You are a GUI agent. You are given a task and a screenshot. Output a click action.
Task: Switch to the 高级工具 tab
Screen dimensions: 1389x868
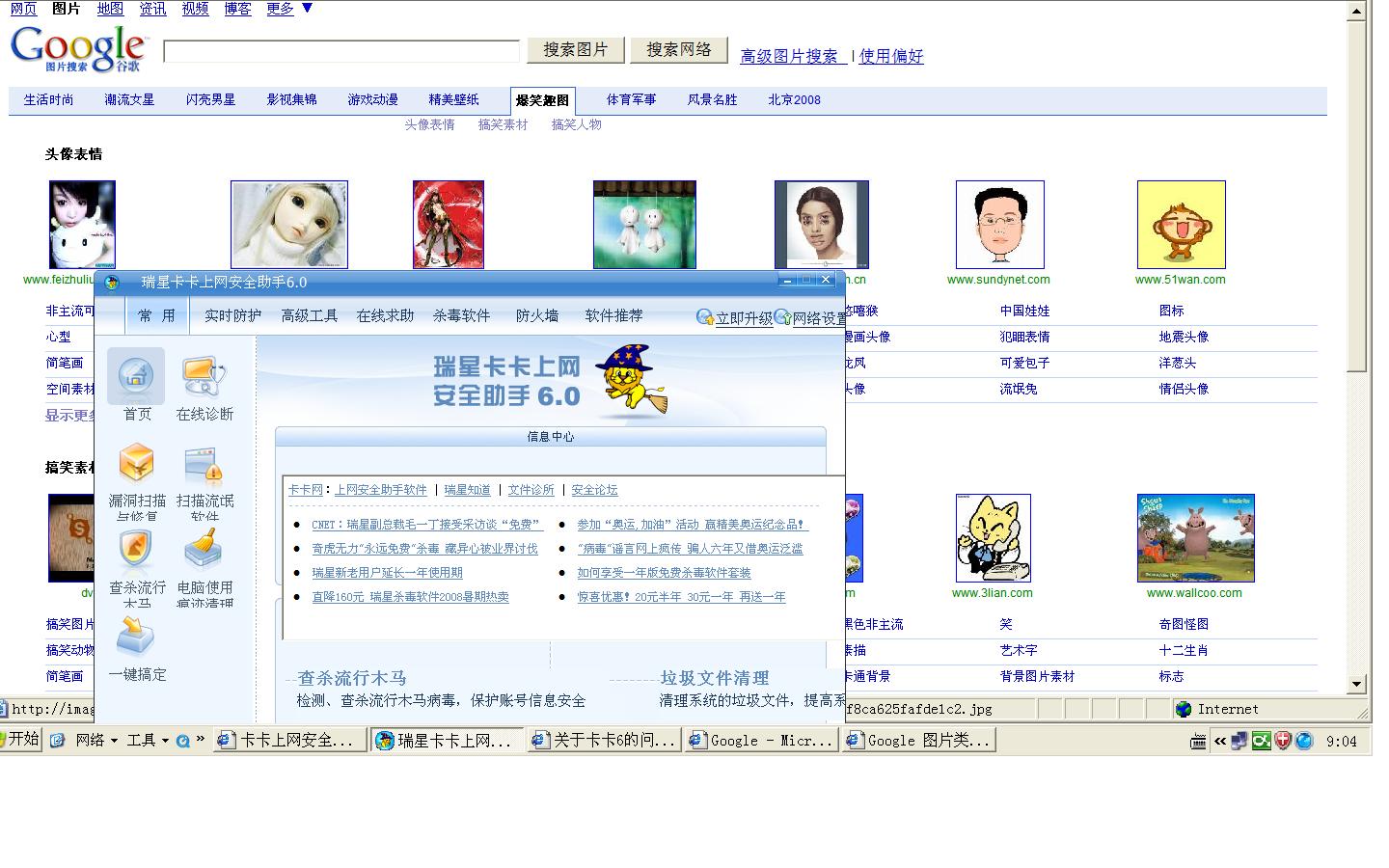click(x=310, y=315)
